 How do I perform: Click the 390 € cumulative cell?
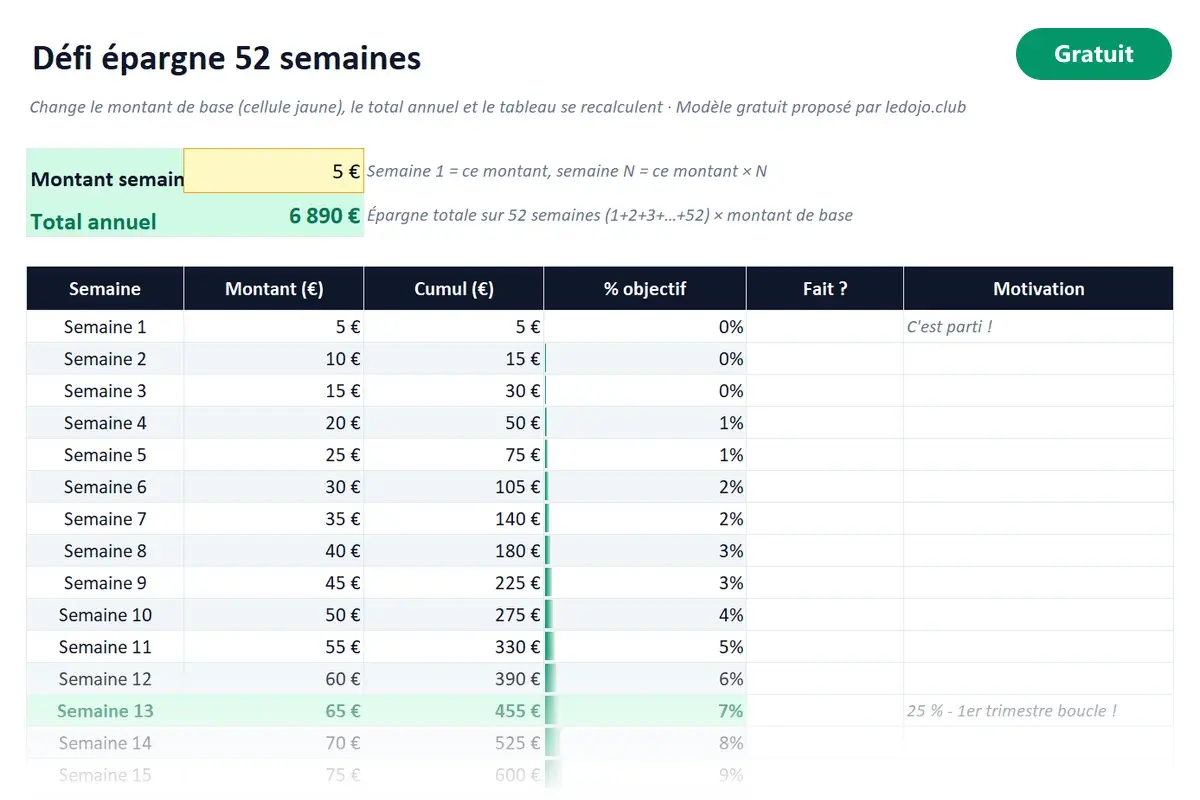click(454, 679)
